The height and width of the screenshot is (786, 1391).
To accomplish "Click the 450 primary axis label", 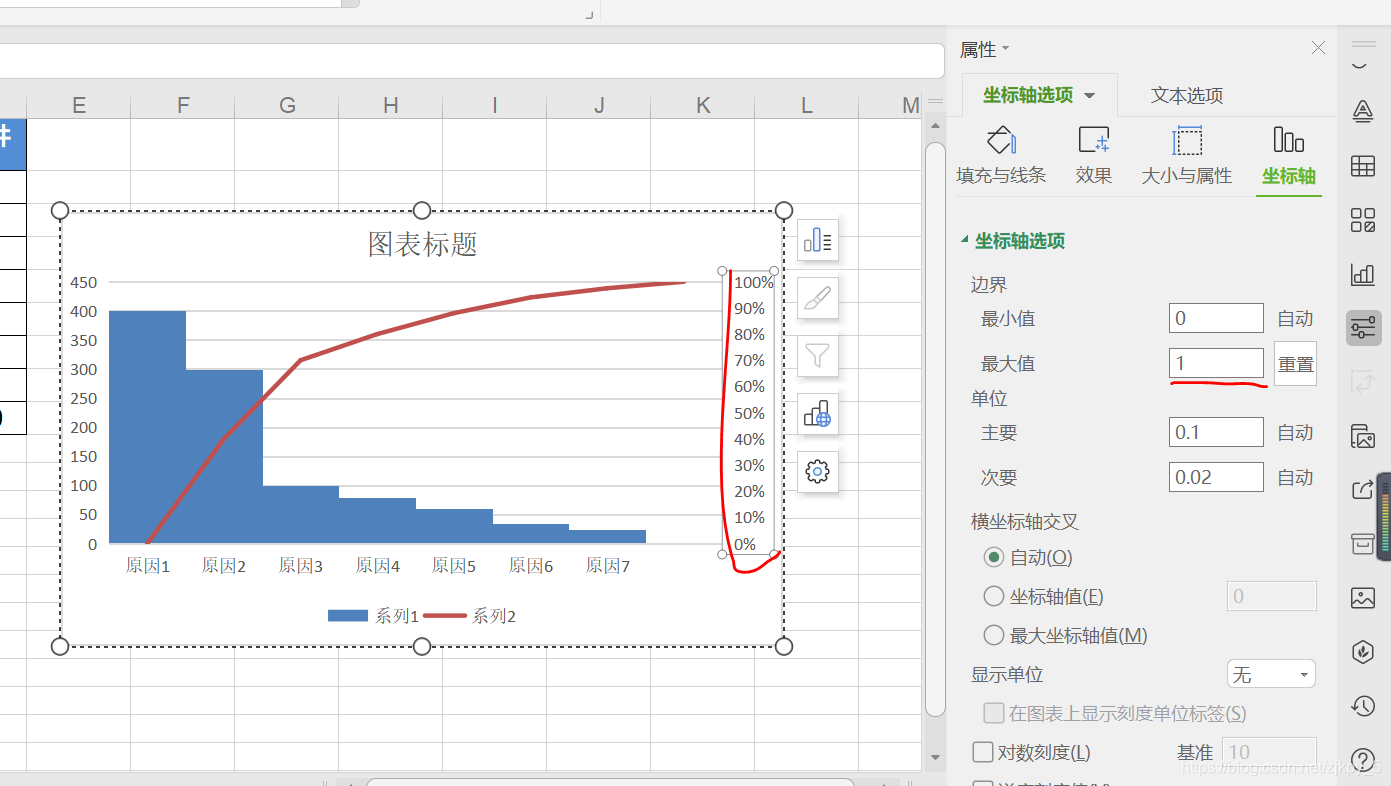I will [x=84, y=282].
